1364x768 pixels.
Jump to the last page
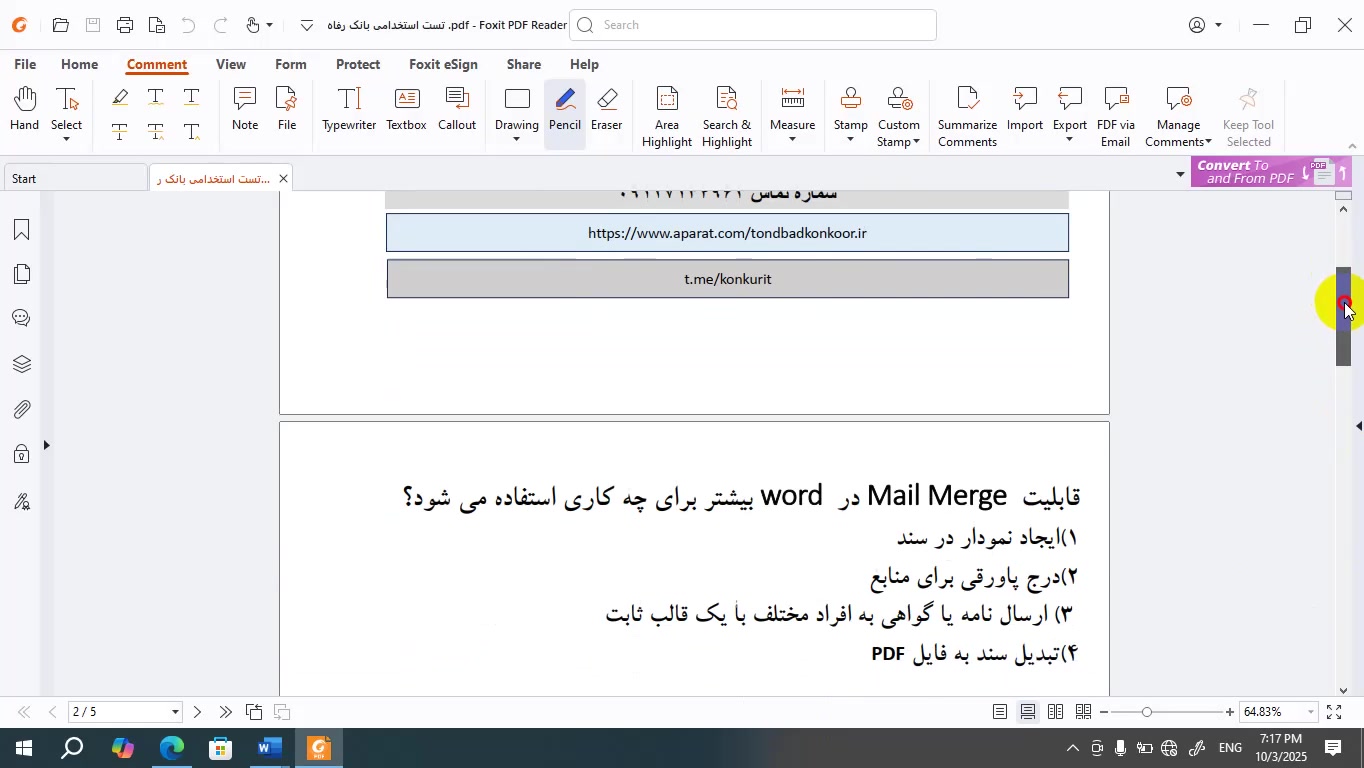pyautogui.click(x=226, y=712)
